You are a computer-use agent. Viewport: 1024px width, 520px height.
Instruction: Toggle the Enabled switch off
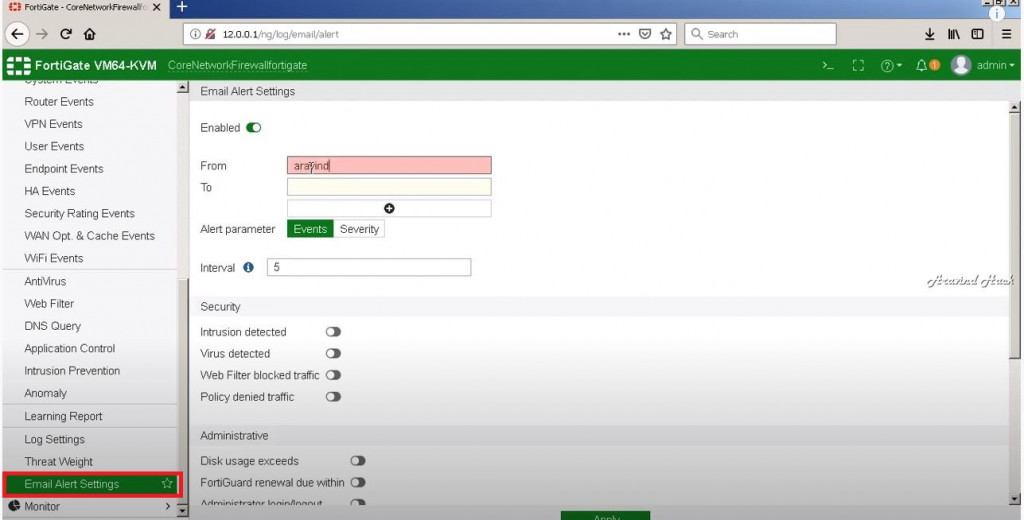pyautogui.click(x=253, y=127)
